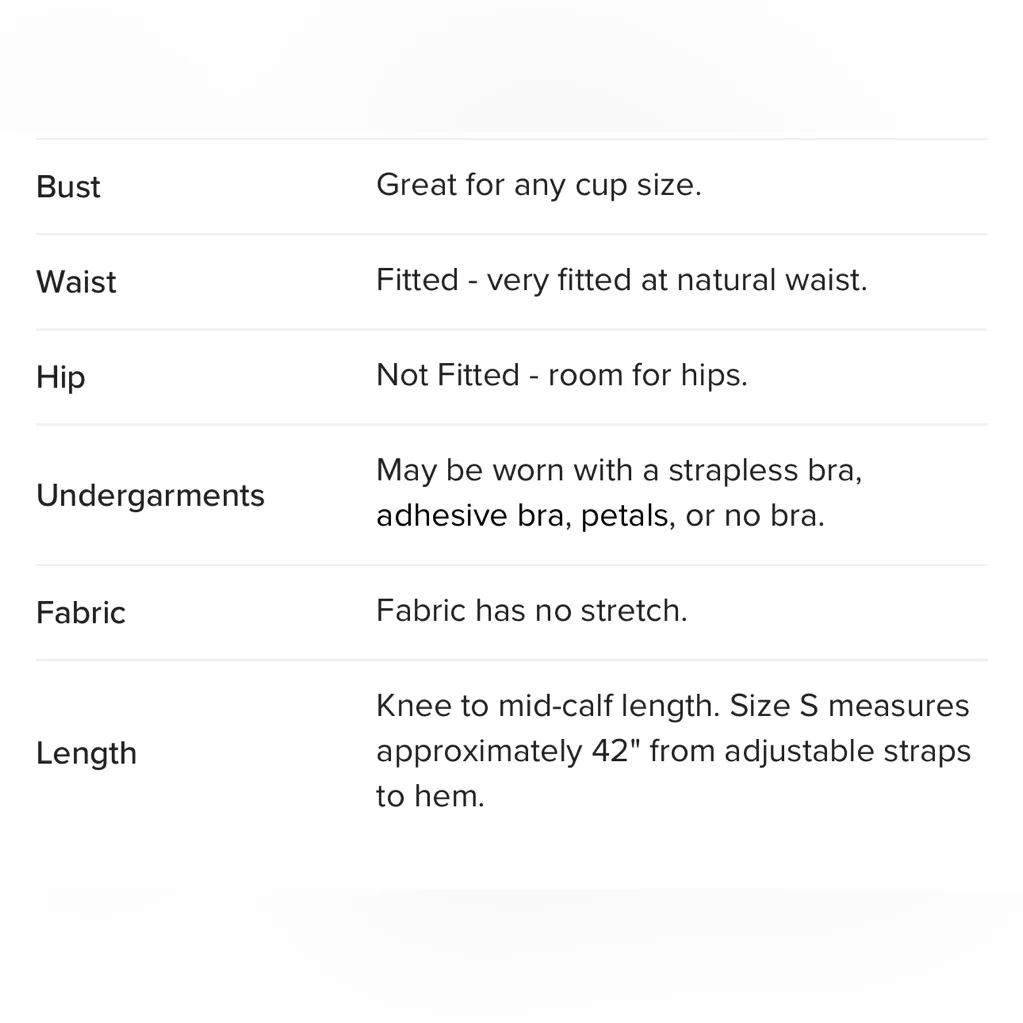Select the "Fitted - very fitted at natural waist." description
The image size is (1023, 1023).
(x=621, y=280)
